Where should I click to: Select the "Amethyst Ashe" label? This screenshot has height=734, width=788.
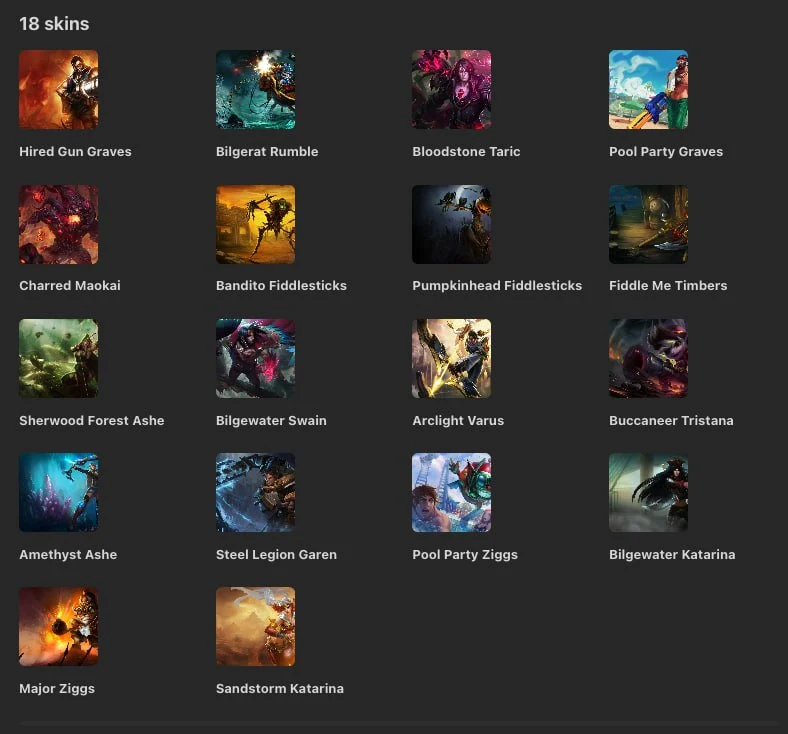pos(68,555)
